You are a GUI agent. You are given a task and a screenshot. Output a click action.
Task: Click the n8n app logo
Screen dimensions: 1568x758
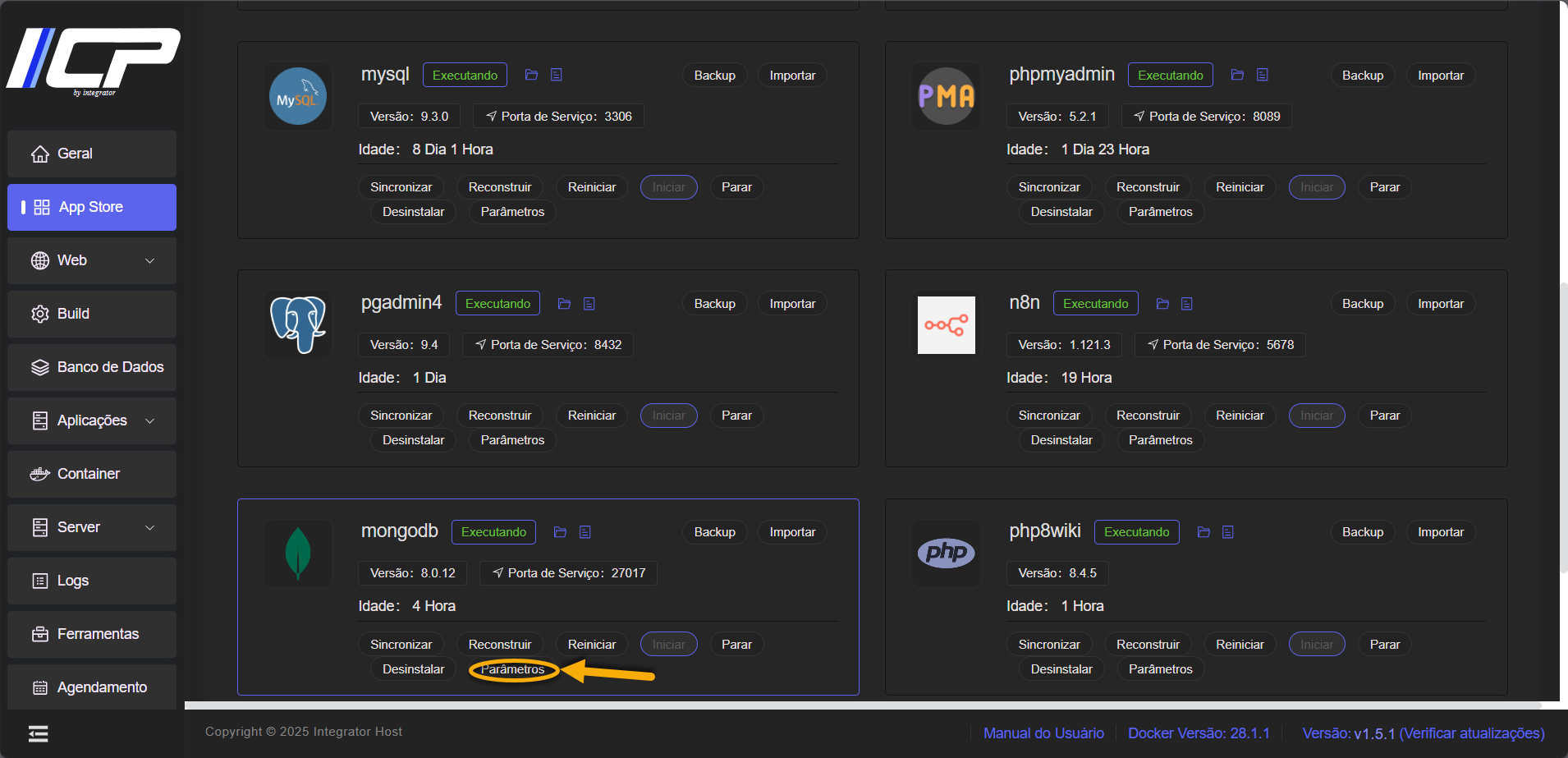[947, 325]
